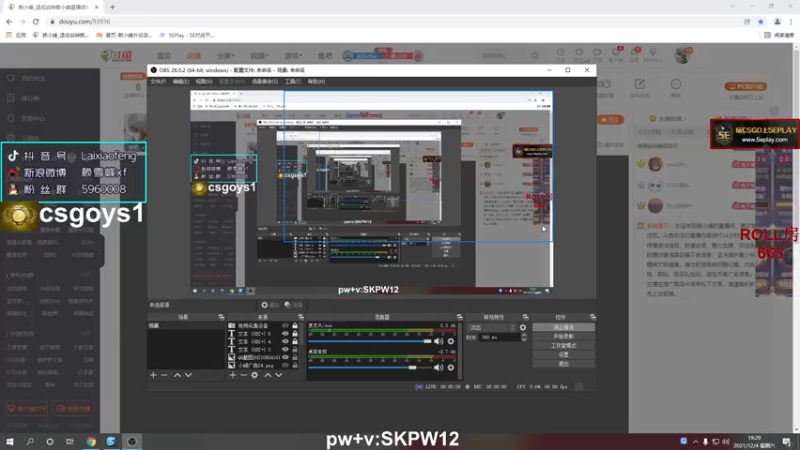Open the 编辑(E) menu in OBS
Screen dimensions: 800x450
point(181,82)
